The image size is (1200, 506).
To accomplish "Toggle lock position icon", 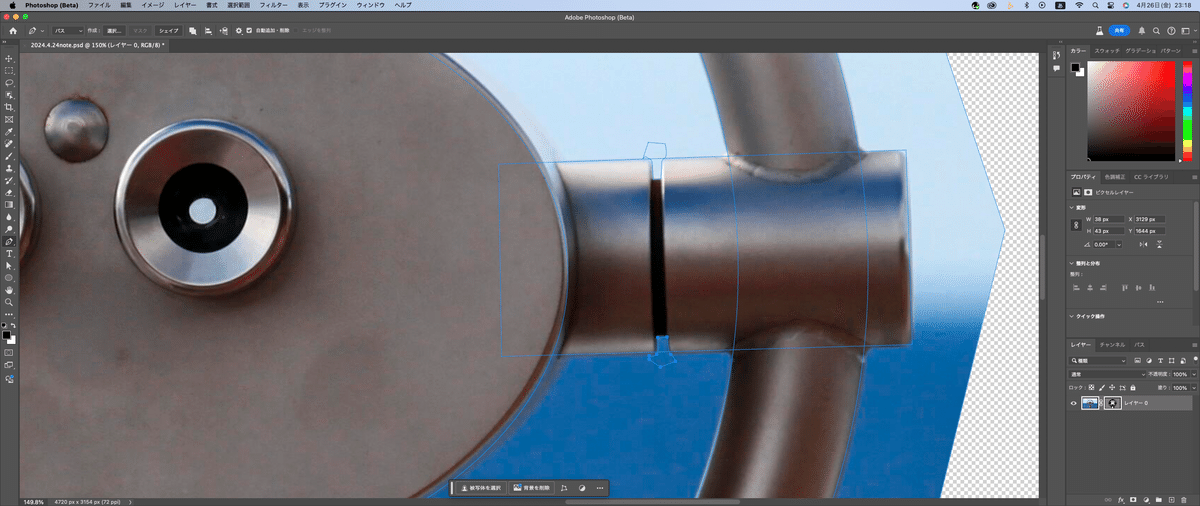I will [1112, 388].
